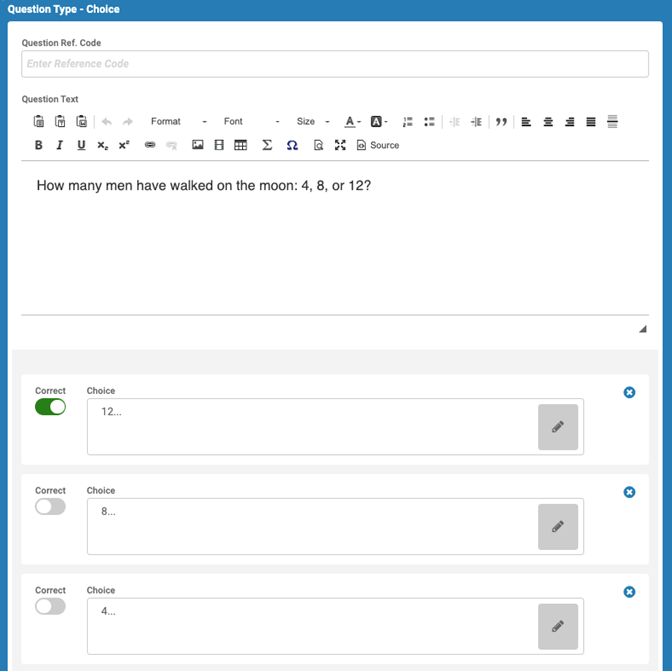Viewport: 672px width, 671px height.
Task: Click Paste as plain text icon
Action: [60, 122]
